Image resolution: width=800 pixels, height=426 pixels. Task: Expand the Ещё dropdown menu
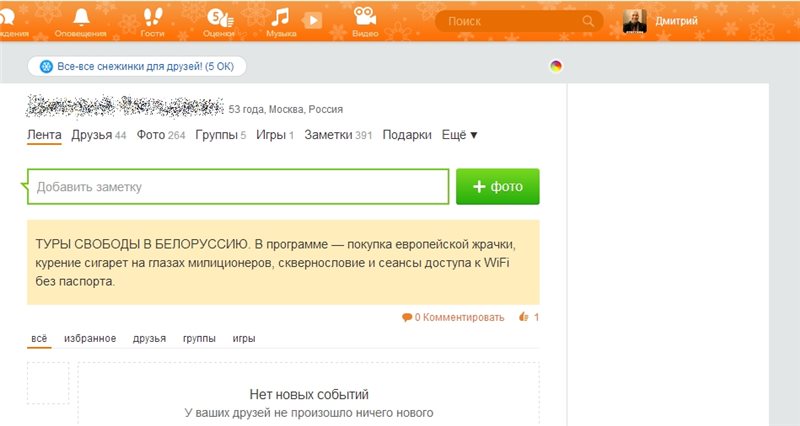click(459, 135)
